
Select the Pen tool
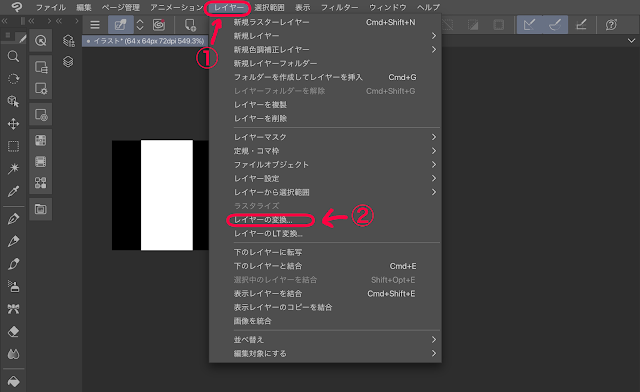pos(13,219)
